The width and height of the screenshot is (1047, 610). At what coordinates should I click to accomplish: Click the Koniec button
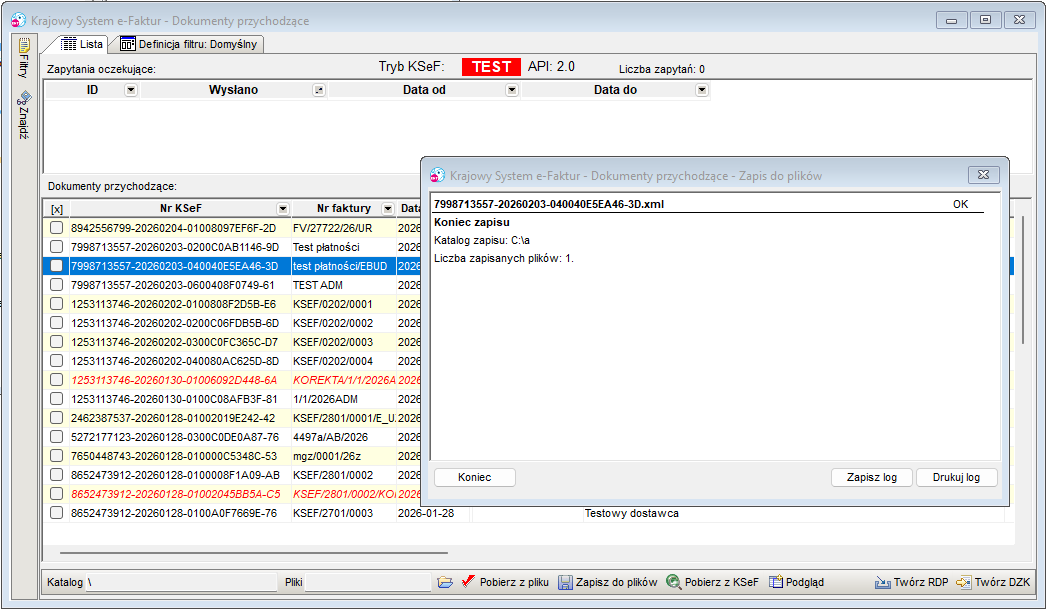tap(475, 477)
